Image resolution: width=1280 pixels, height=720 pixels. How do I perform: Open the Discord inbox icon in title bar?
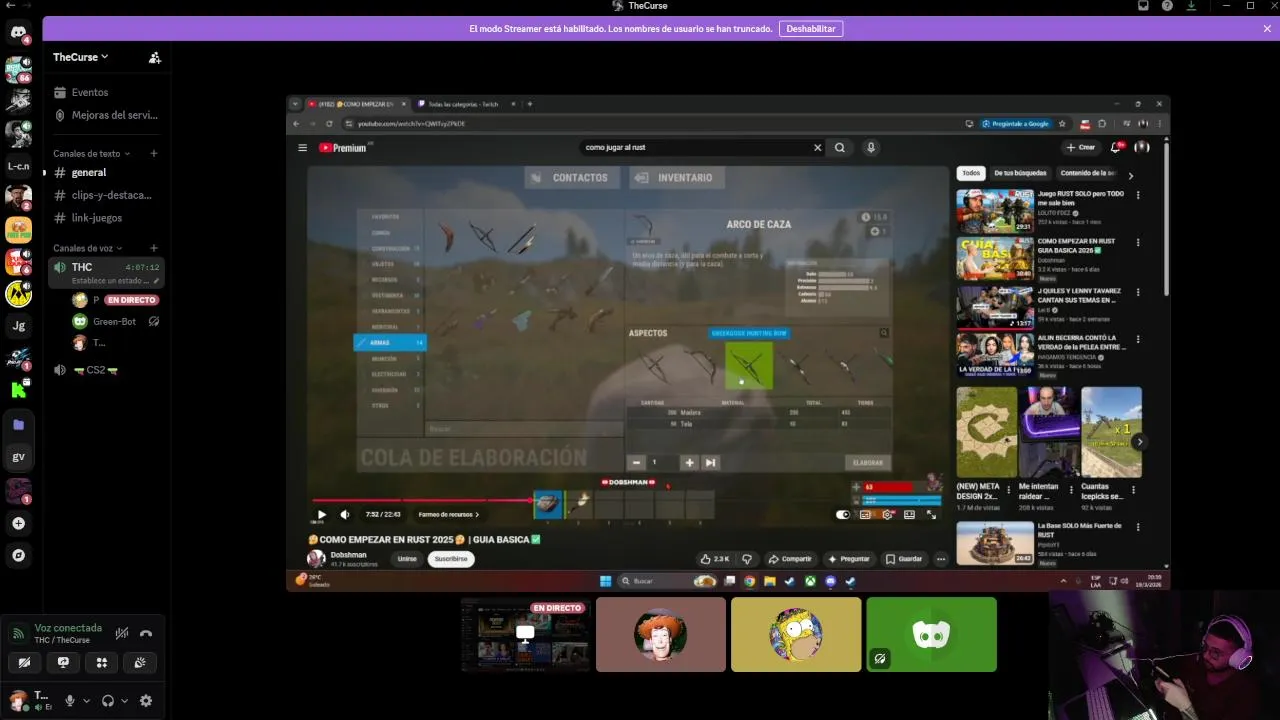tap(1144, 6)
